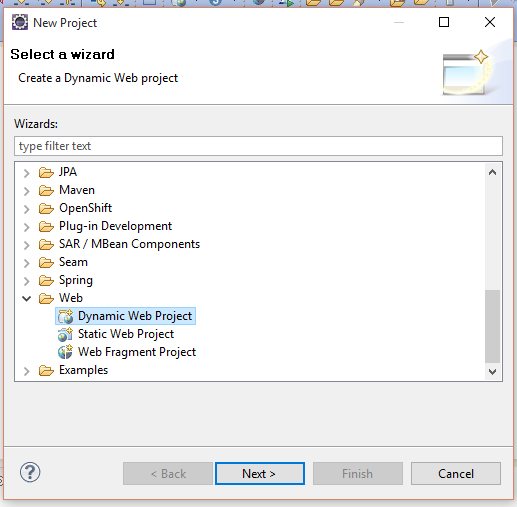Select the SAR / MBean Components text label

(129, 244)
